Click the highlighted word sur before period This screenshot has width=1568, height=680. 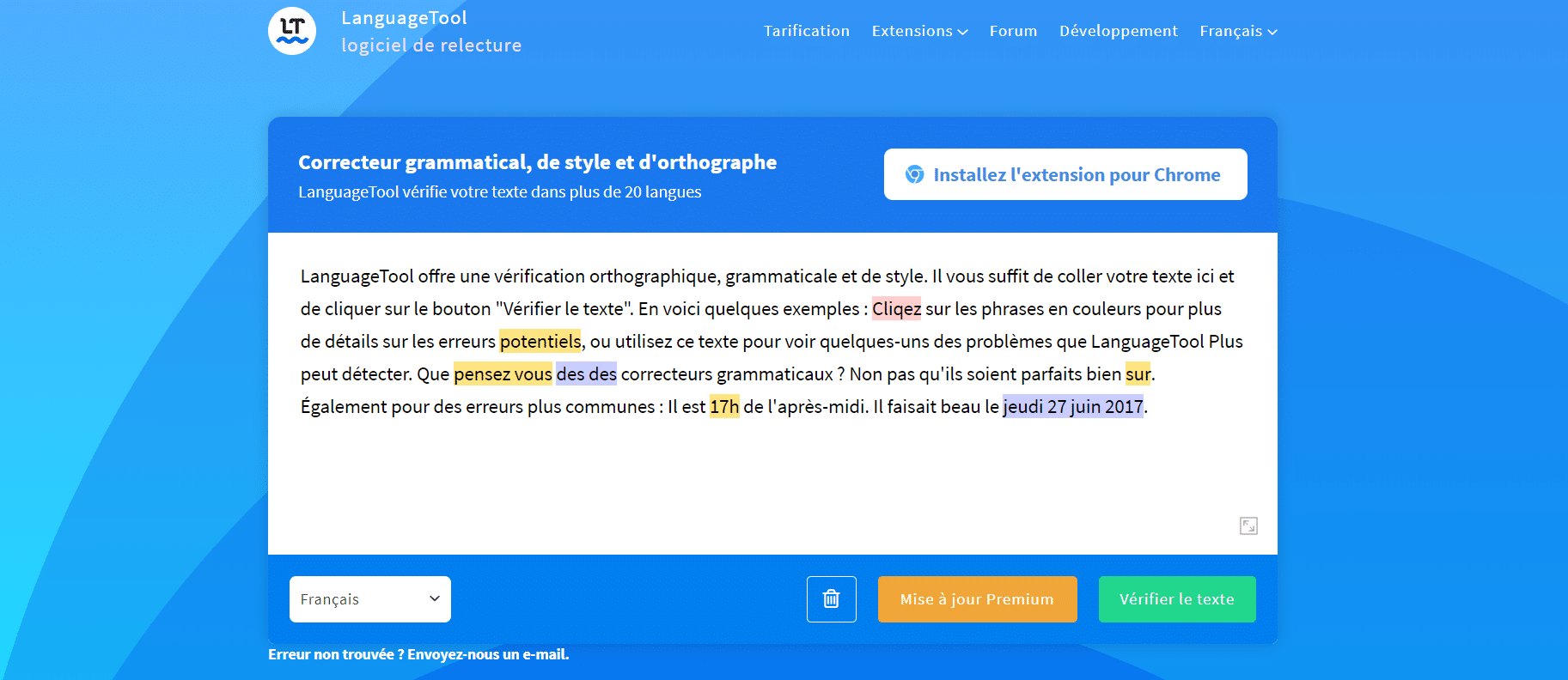(x=1138, y=374)
